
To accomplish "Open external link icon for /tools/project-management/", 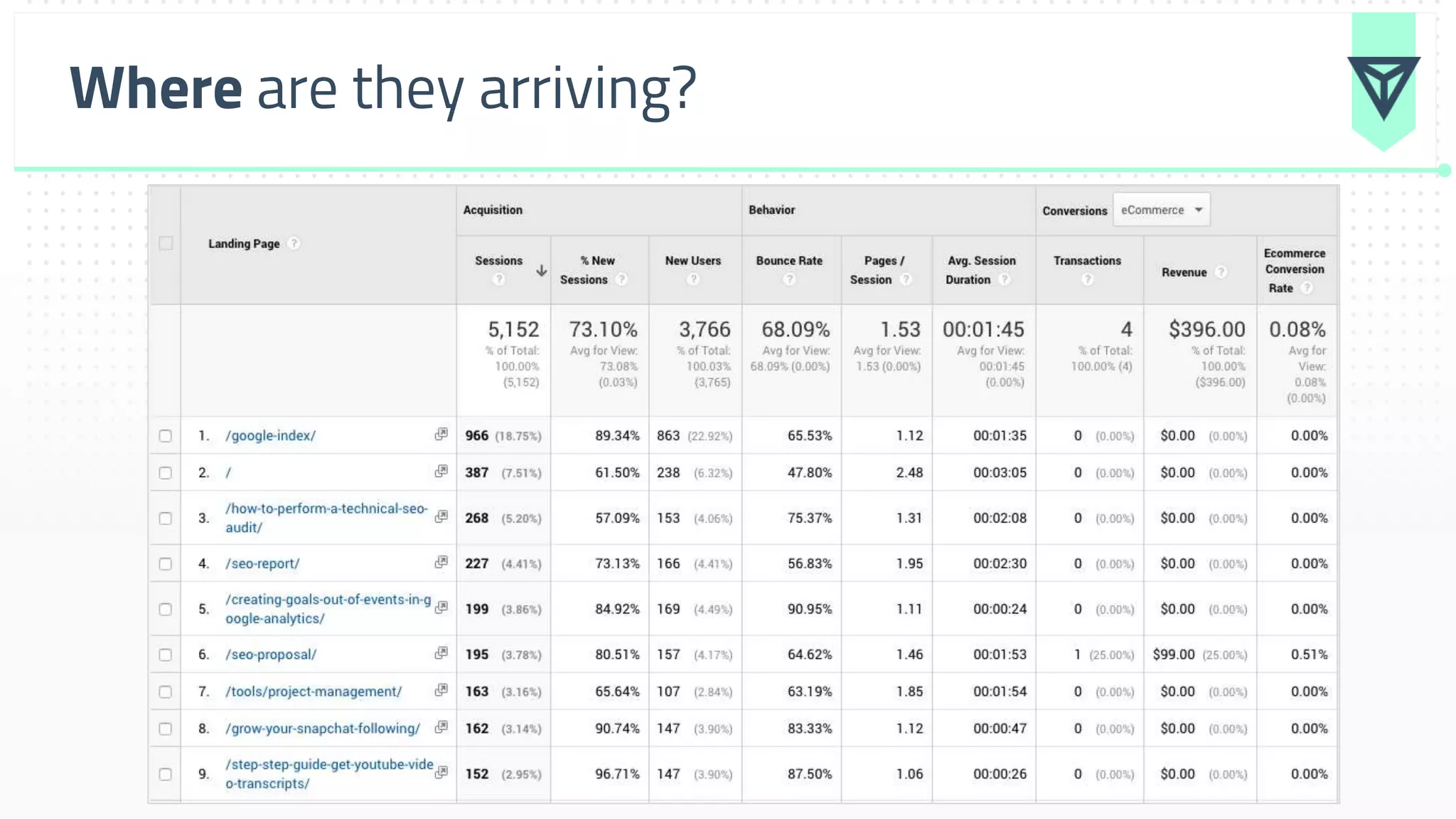I will [x=441, y=690].
